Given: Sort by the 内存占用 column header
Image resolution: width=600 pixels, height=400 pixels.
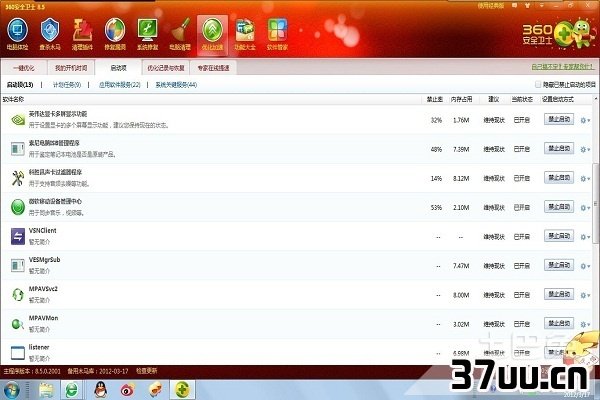Looking at the screenshot, I should coord(461,99).
